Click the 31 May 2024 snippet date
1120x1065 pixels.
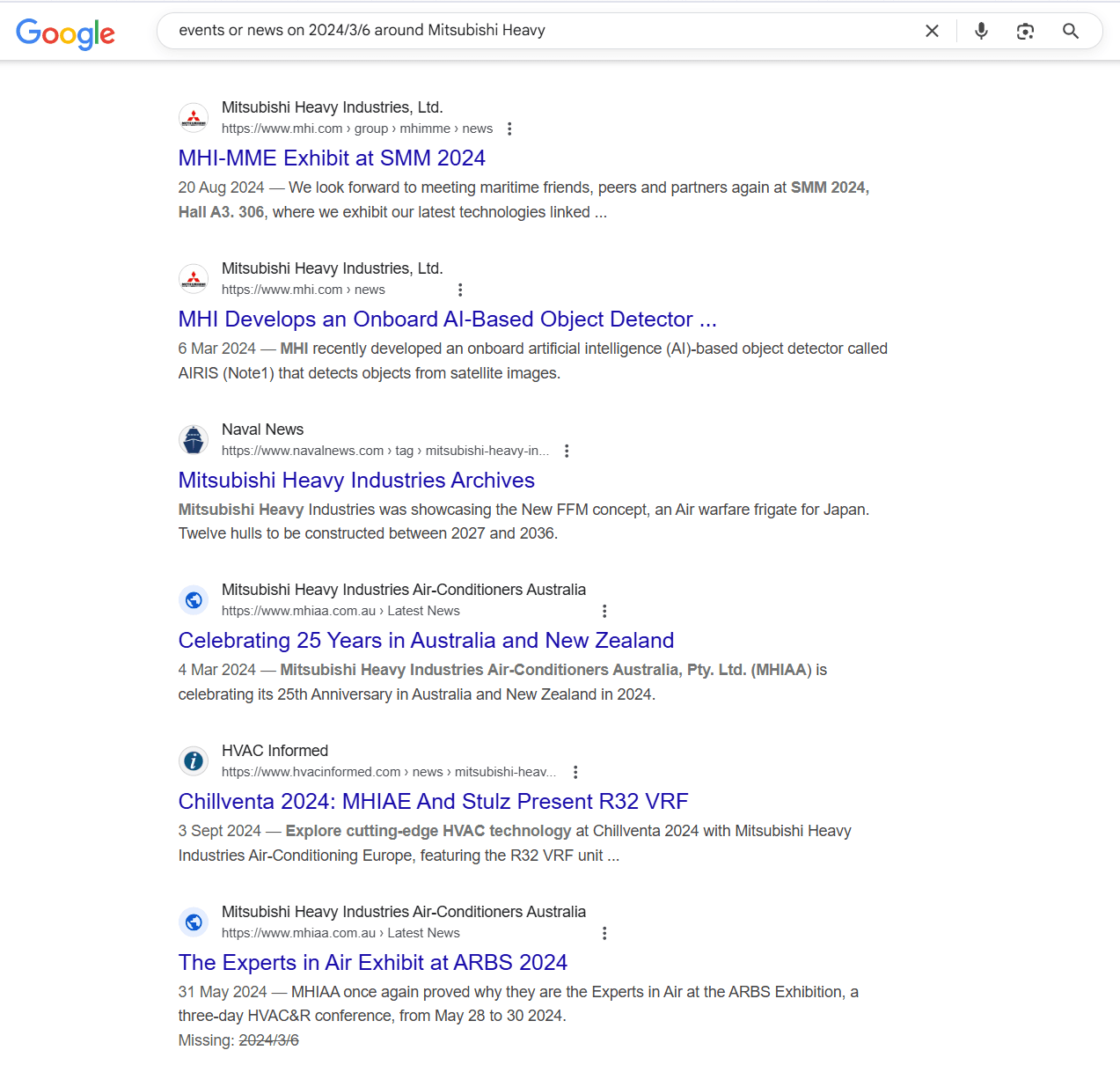(223, 992)
